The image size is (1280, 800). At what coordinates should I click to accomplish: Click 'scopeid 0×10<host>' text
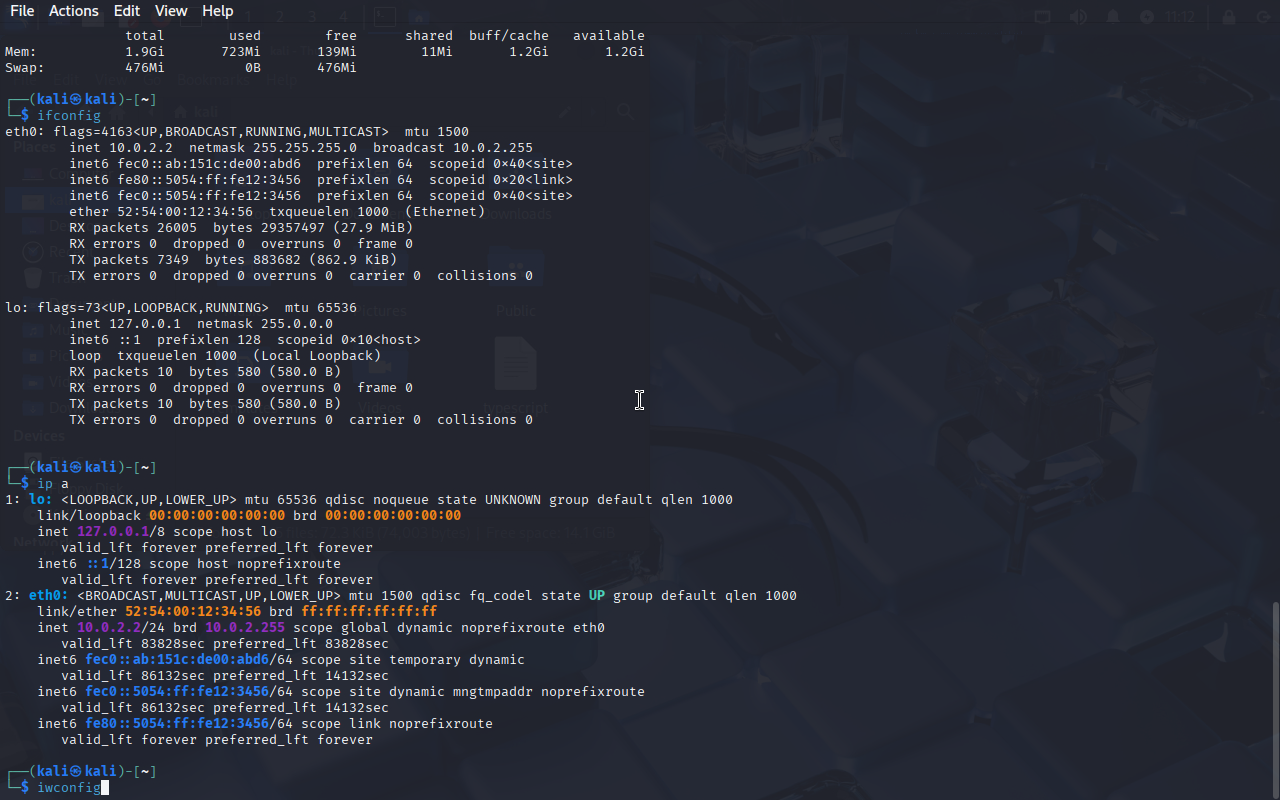tap(349, 340)
